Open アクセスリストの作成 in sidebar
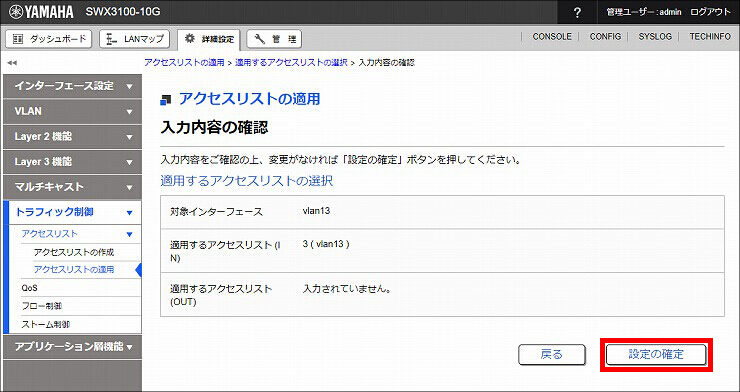 [74, 252]
